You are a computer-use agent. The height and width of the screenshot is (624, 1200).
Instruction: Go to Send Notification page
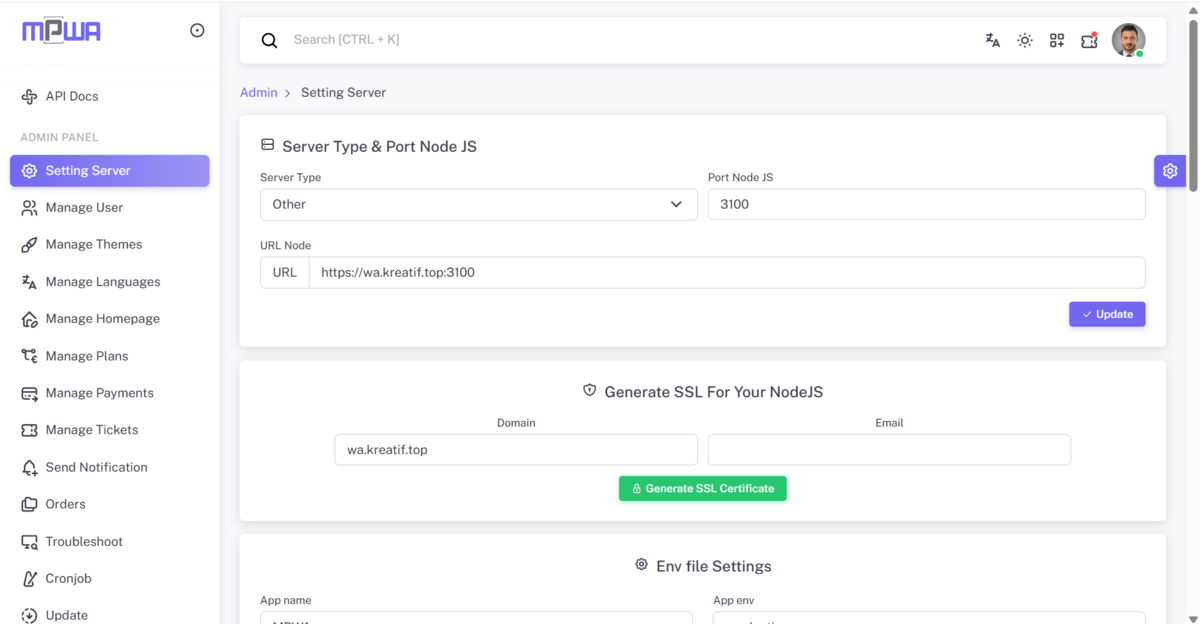point(110,467)
